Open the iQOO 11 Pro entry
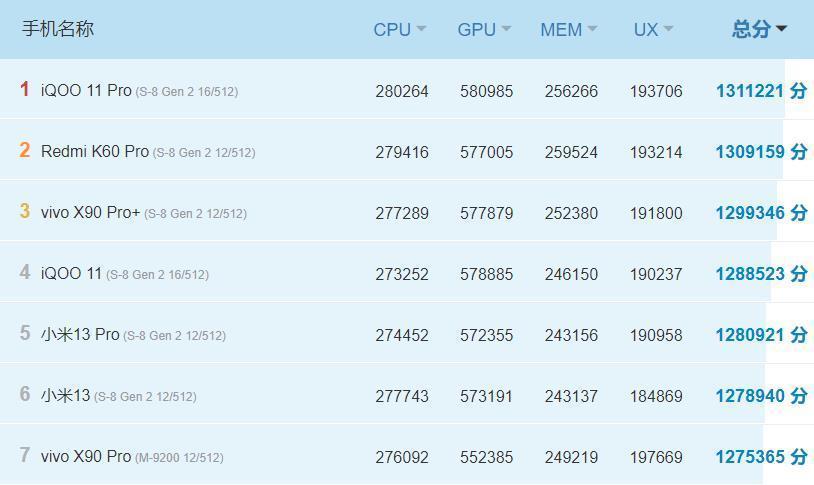814x485 pixels. pyautogui.click(x=86, y=91)
